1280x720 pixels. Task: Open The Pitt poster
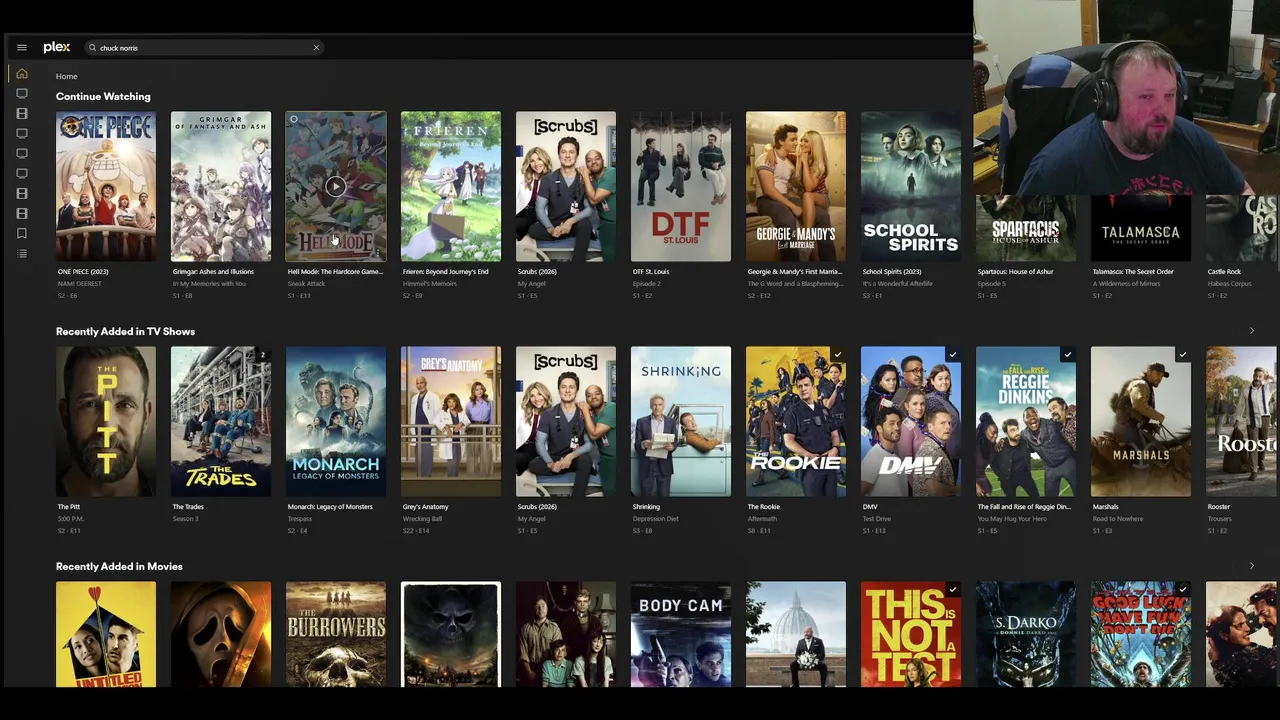[106, 421]
